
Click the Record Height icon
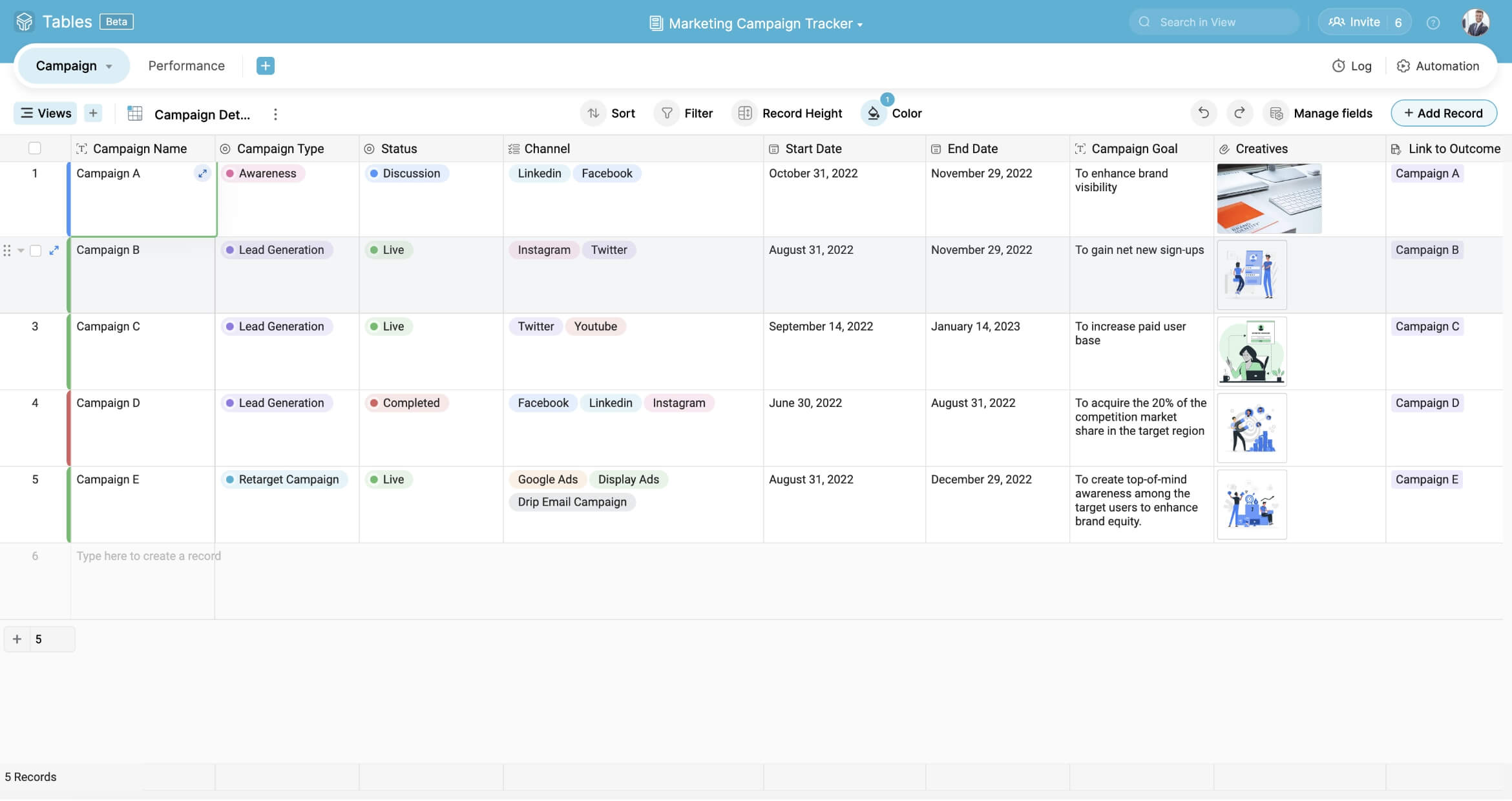click(x=744, y=113)
